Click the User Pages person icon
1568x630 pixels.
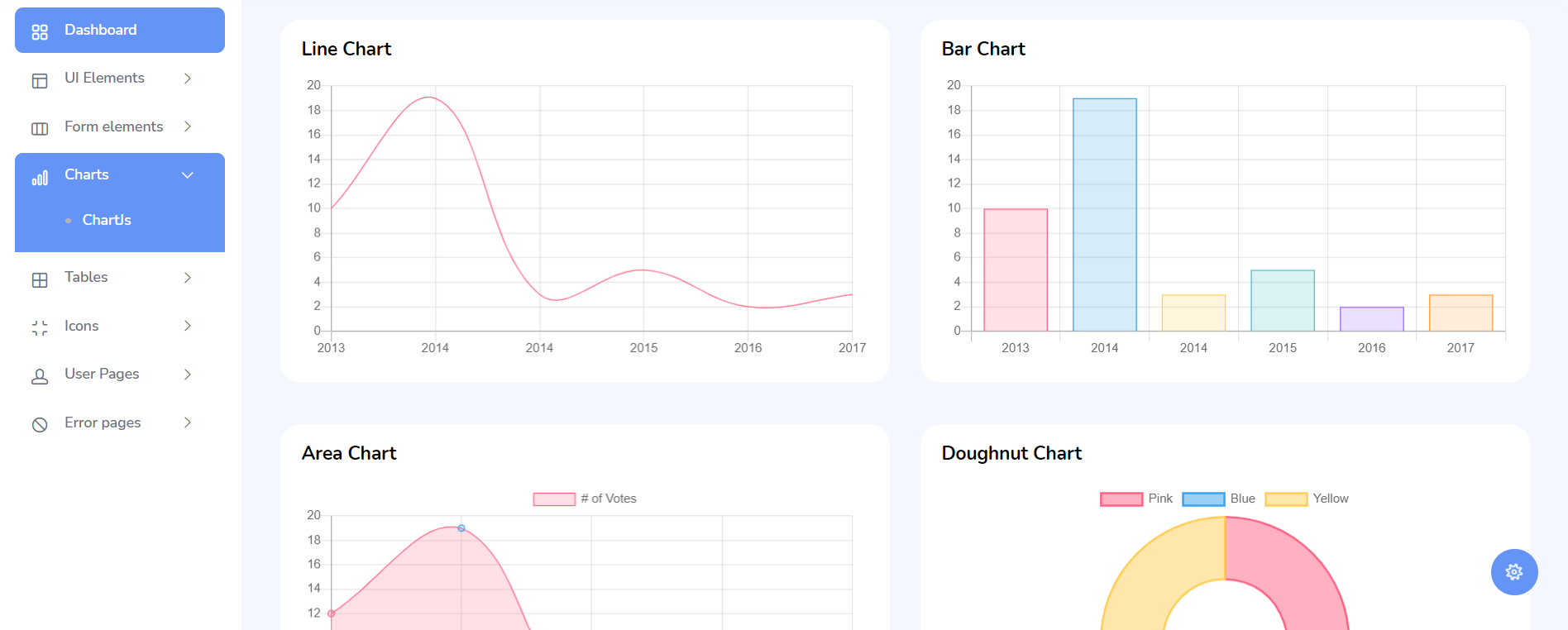pos(40,377)
